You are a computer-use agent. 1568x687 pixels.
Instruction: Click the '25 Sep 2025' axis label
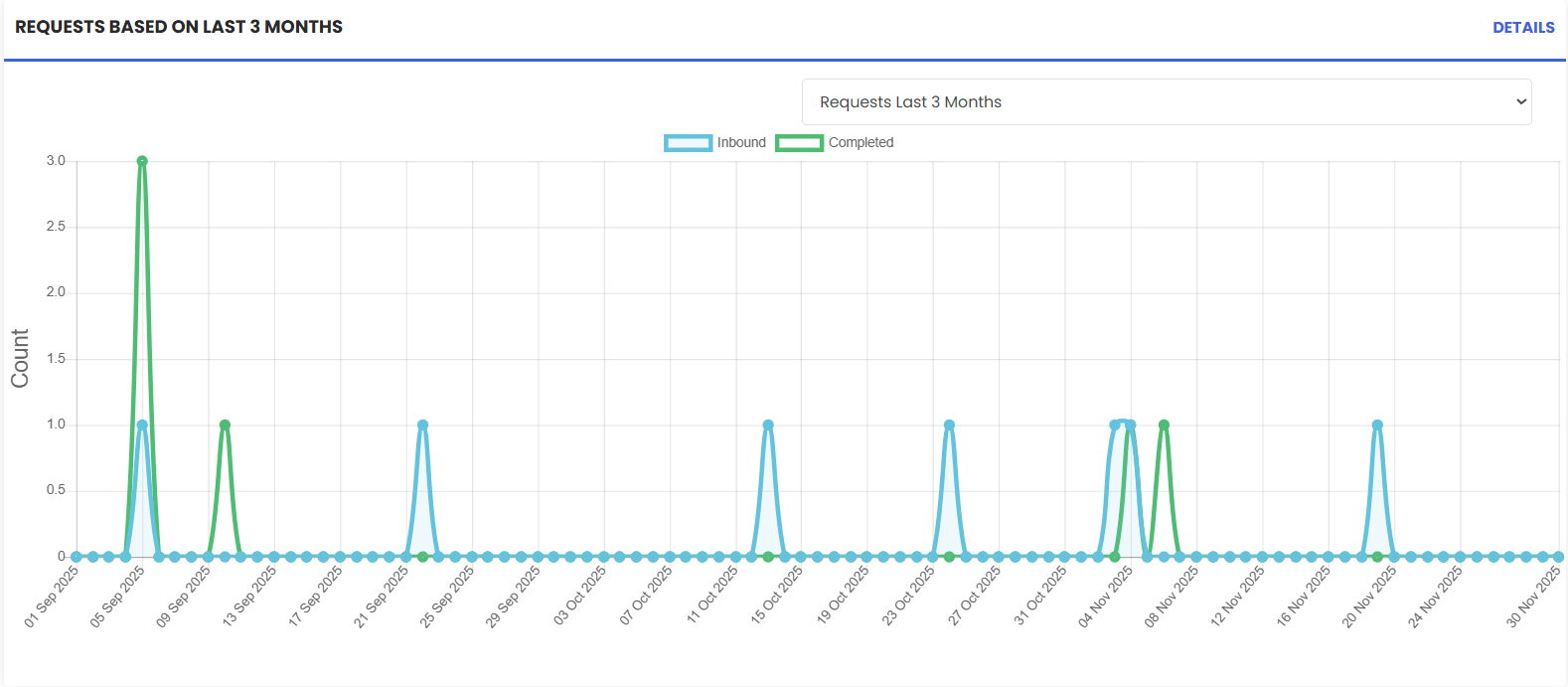pyautogui.click(x=447, y=597)
